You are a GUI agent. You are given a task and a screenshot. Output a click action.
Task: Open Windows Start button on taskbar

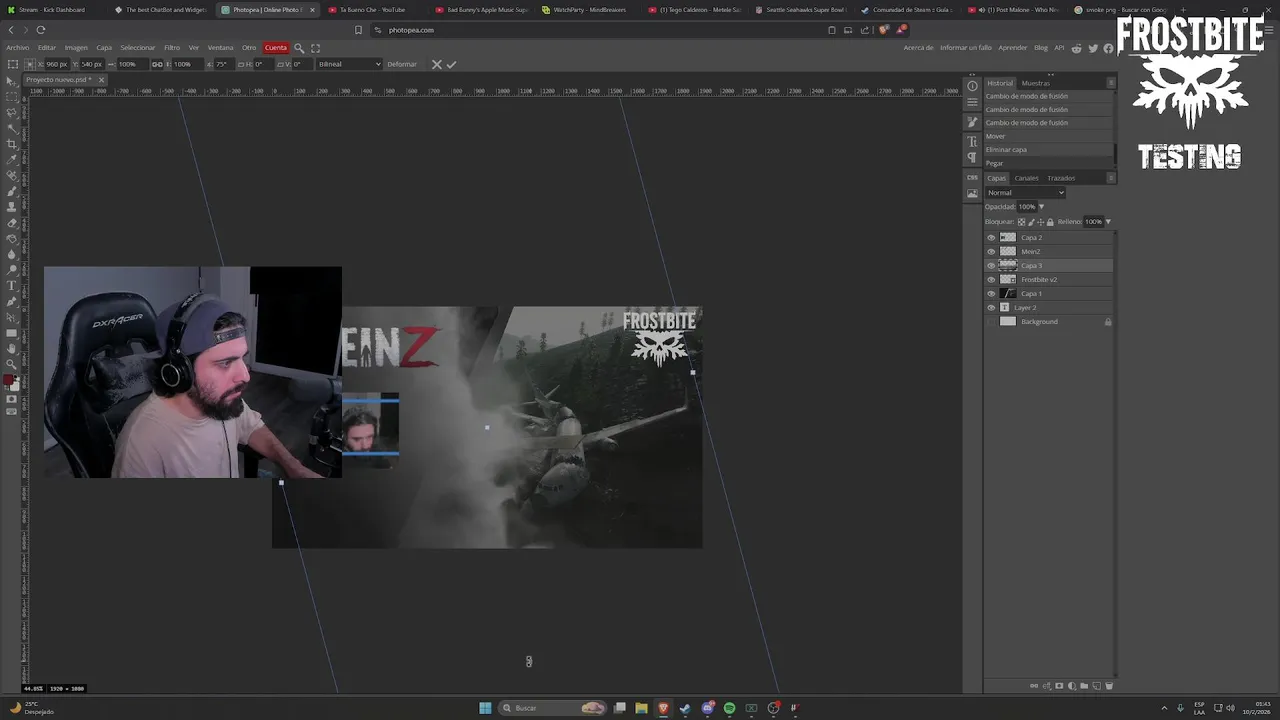[485, 708]
